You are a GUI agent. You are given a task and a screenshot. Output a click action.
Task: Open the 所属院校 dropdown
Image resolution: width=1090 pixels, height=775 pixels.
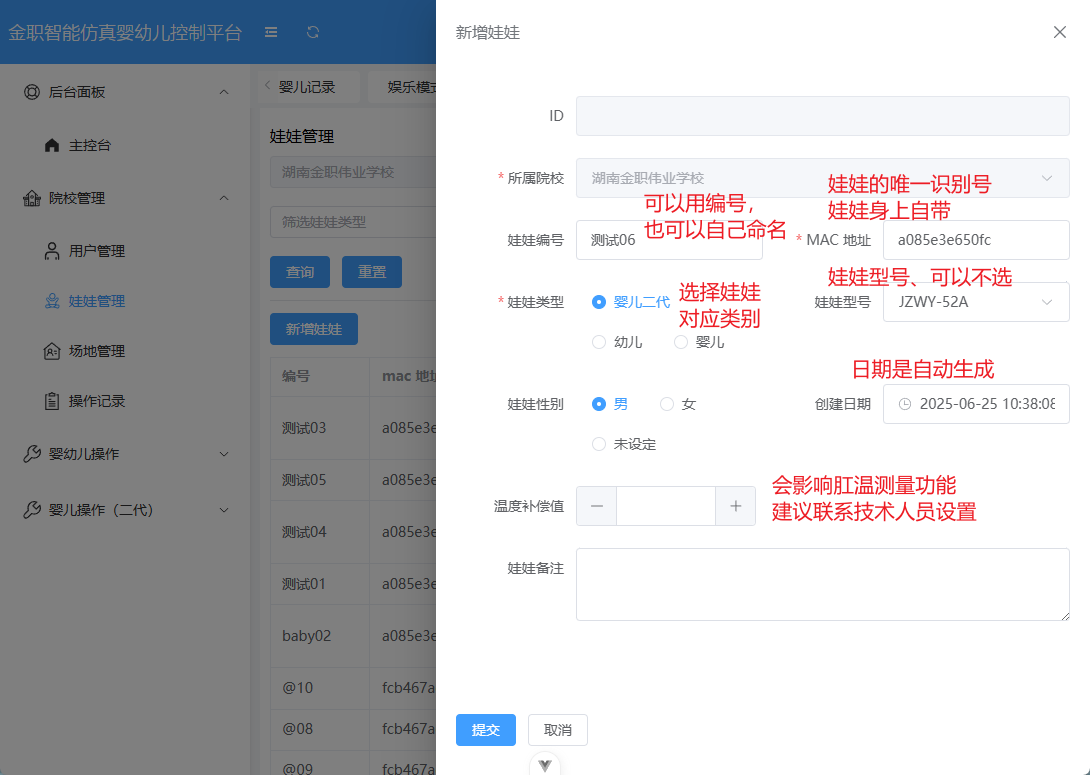(x=822, y=178)
